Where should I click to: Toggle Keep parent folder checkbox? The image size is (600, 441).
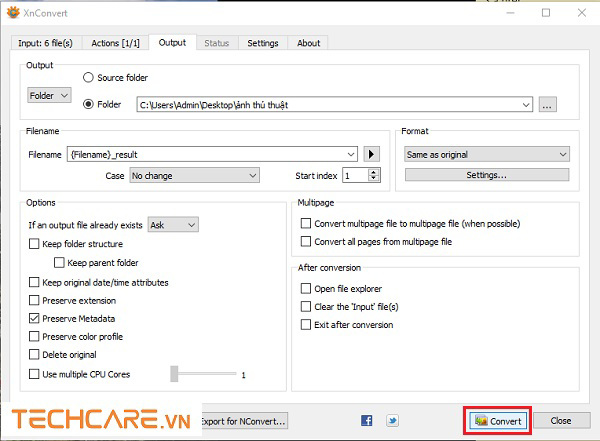click(59, 263)
